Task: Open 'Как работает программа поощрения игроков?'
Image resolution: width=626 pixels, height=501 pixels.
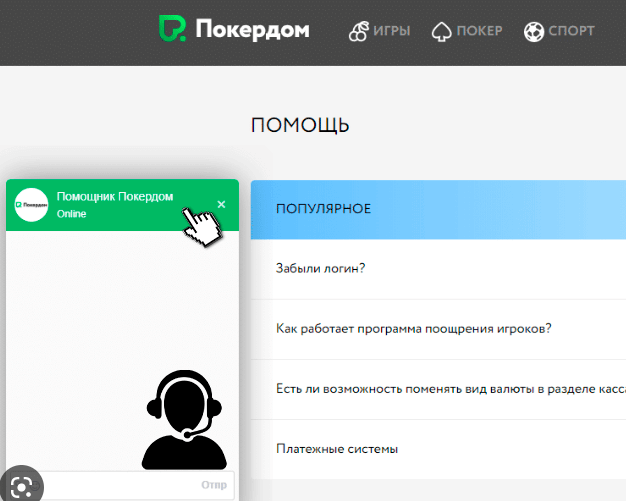Action: coord(438,329)
